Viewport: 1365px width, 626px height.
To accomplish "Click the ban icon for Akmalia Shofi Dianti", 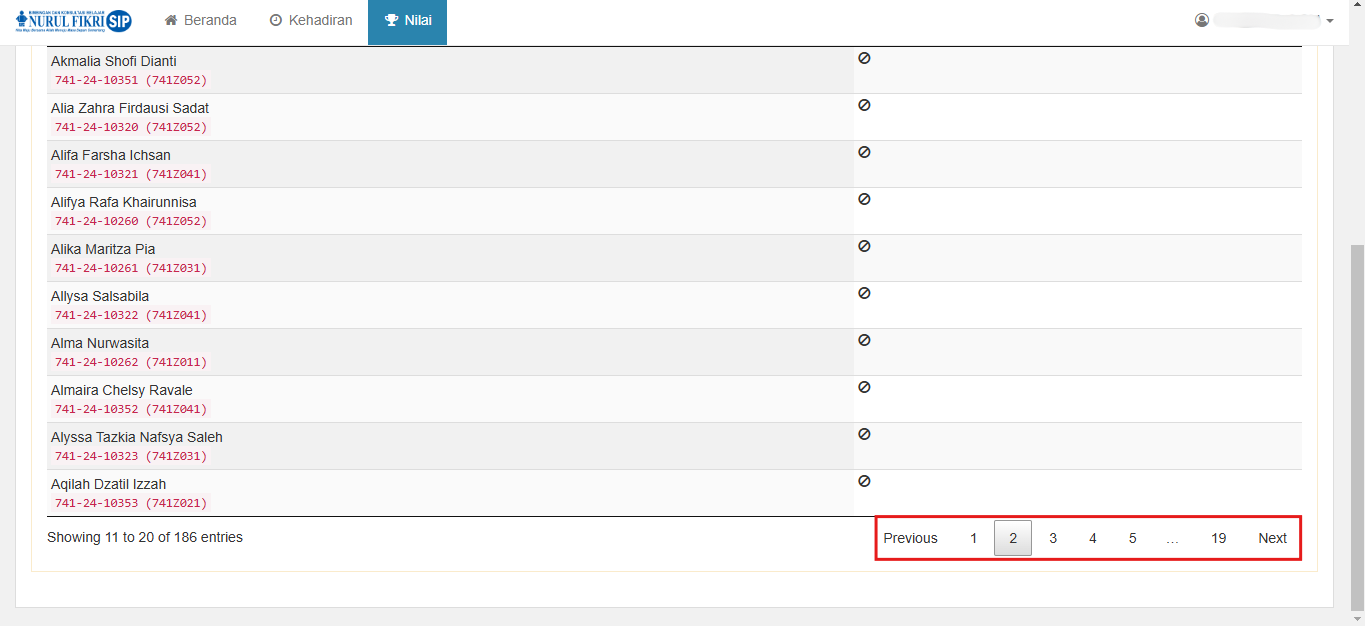I will click(864, 58).
